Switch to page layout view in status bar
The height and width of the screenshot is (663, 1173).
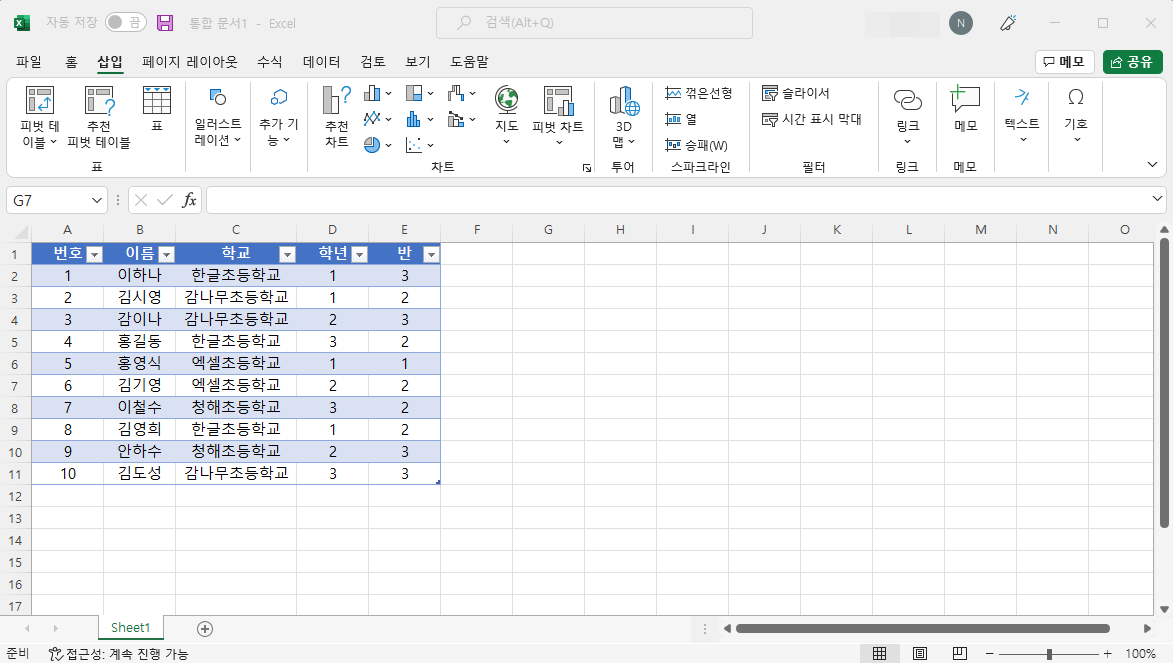click(919, 654)
